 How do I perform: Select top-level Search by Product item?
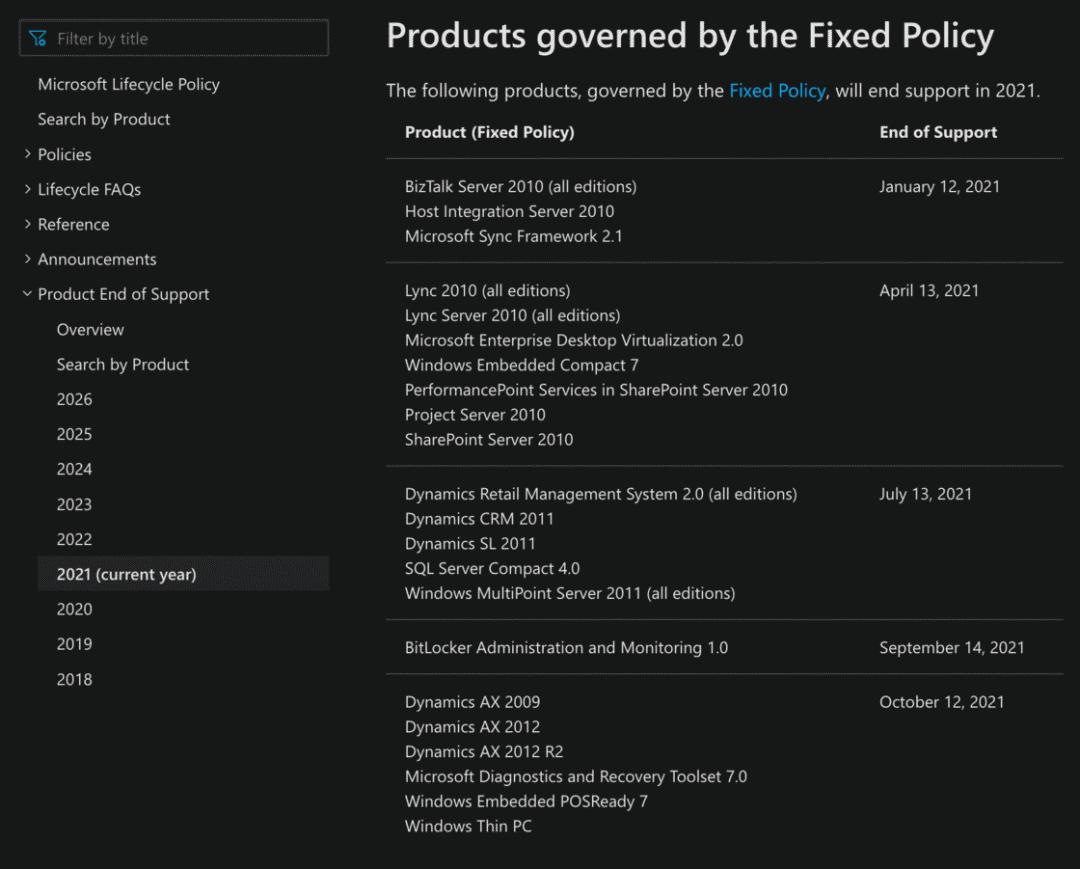[x=104, y=119]
